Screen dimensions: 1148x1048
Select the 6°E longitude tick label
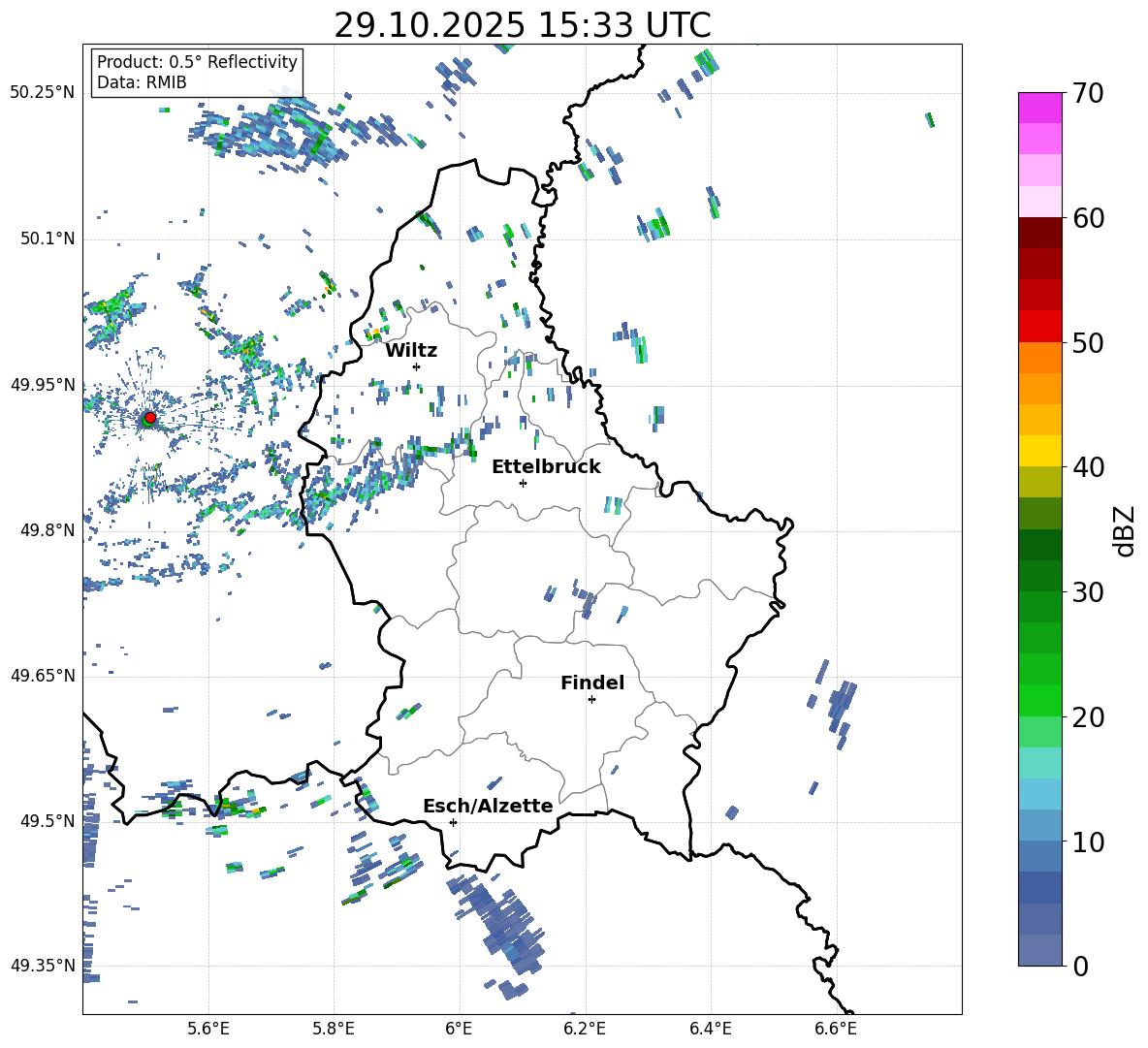(x=459, y=1028)
